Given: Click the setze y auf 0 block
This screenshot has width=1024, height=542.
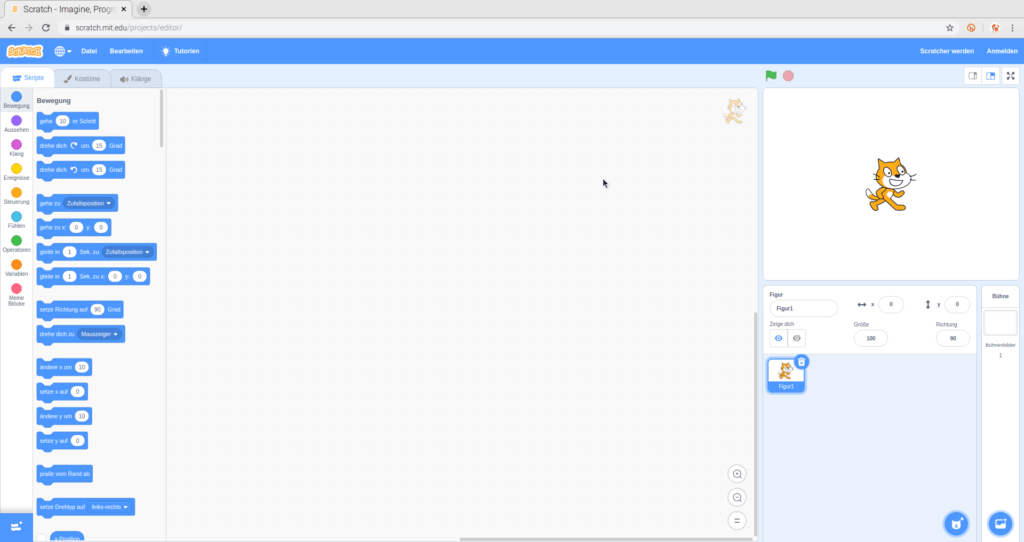Looking at the screenshot, I should [62, 441].
